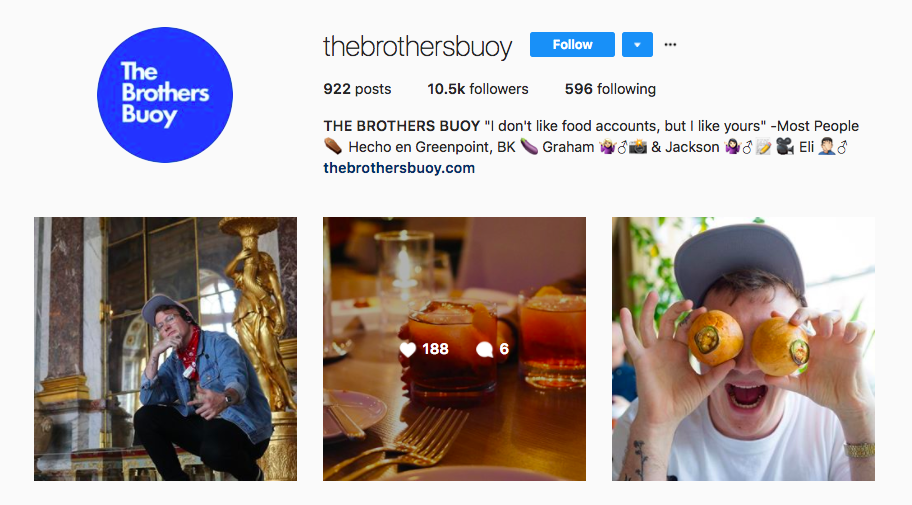Image resolution: width=912 pixels, height=505 pixels.
Task: Open The Brothers Buoy profile picture
Action: coord(165,95)
